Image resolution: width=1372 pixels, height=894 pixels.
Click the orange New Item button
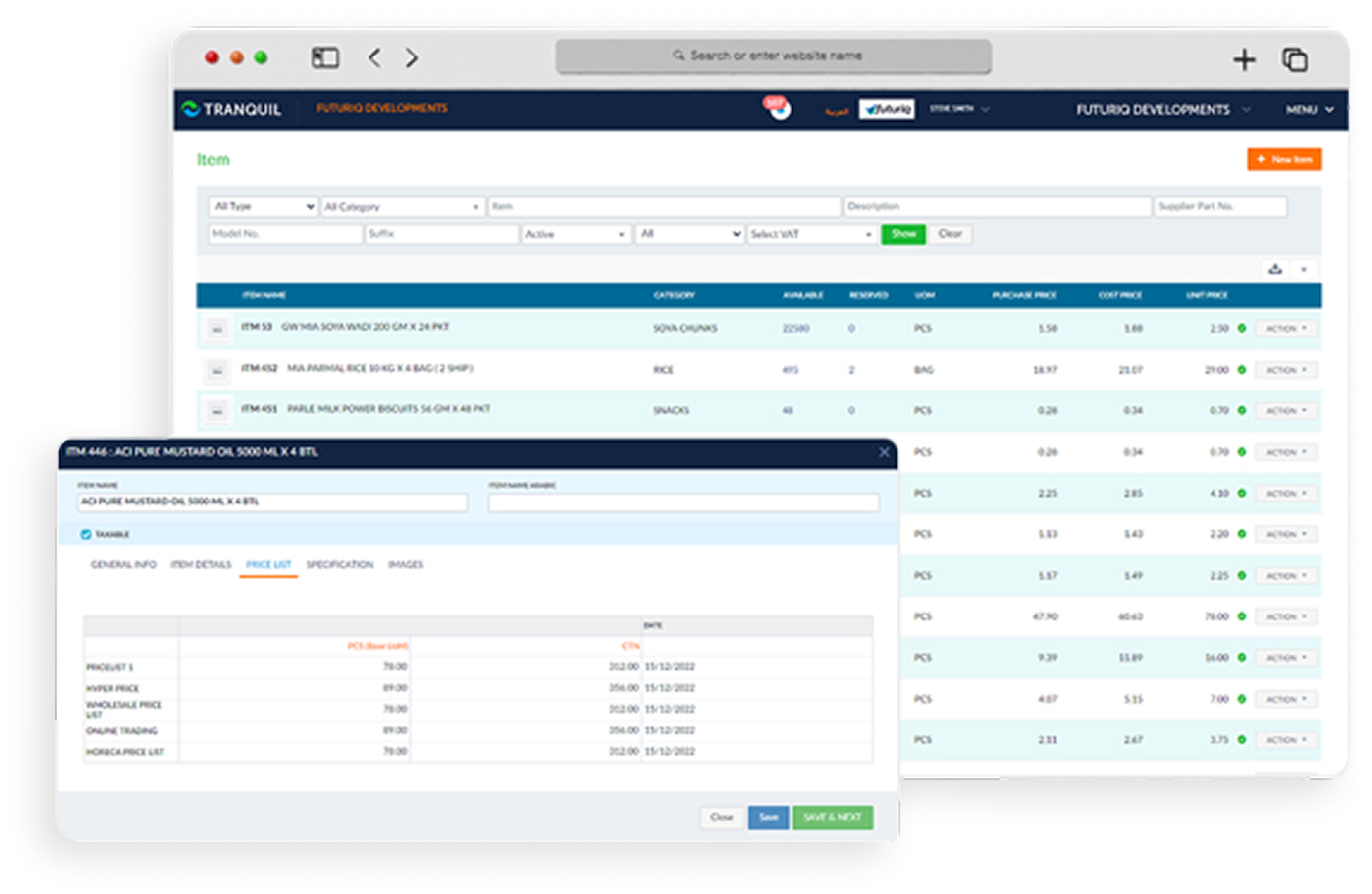[x=1284, y=159]
